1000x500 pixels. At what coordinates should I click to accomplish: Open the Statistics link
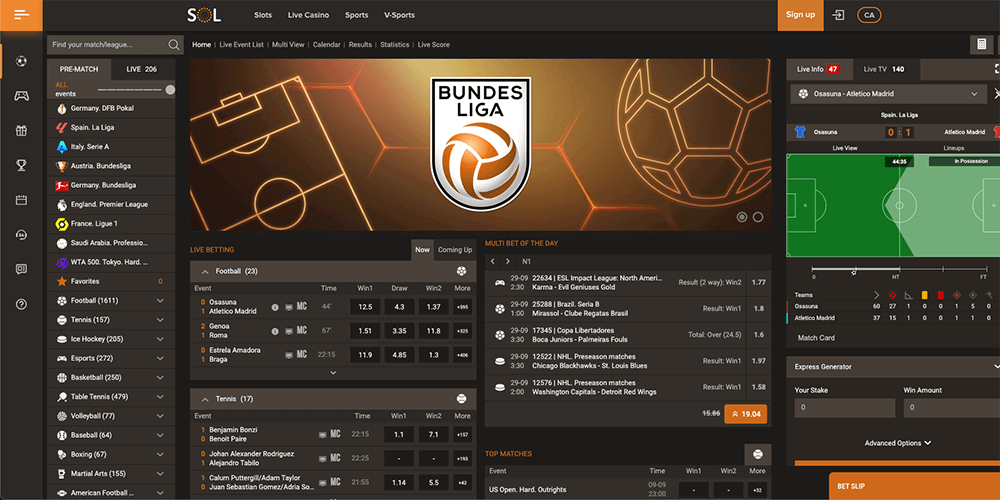click(x=395, y=45)
